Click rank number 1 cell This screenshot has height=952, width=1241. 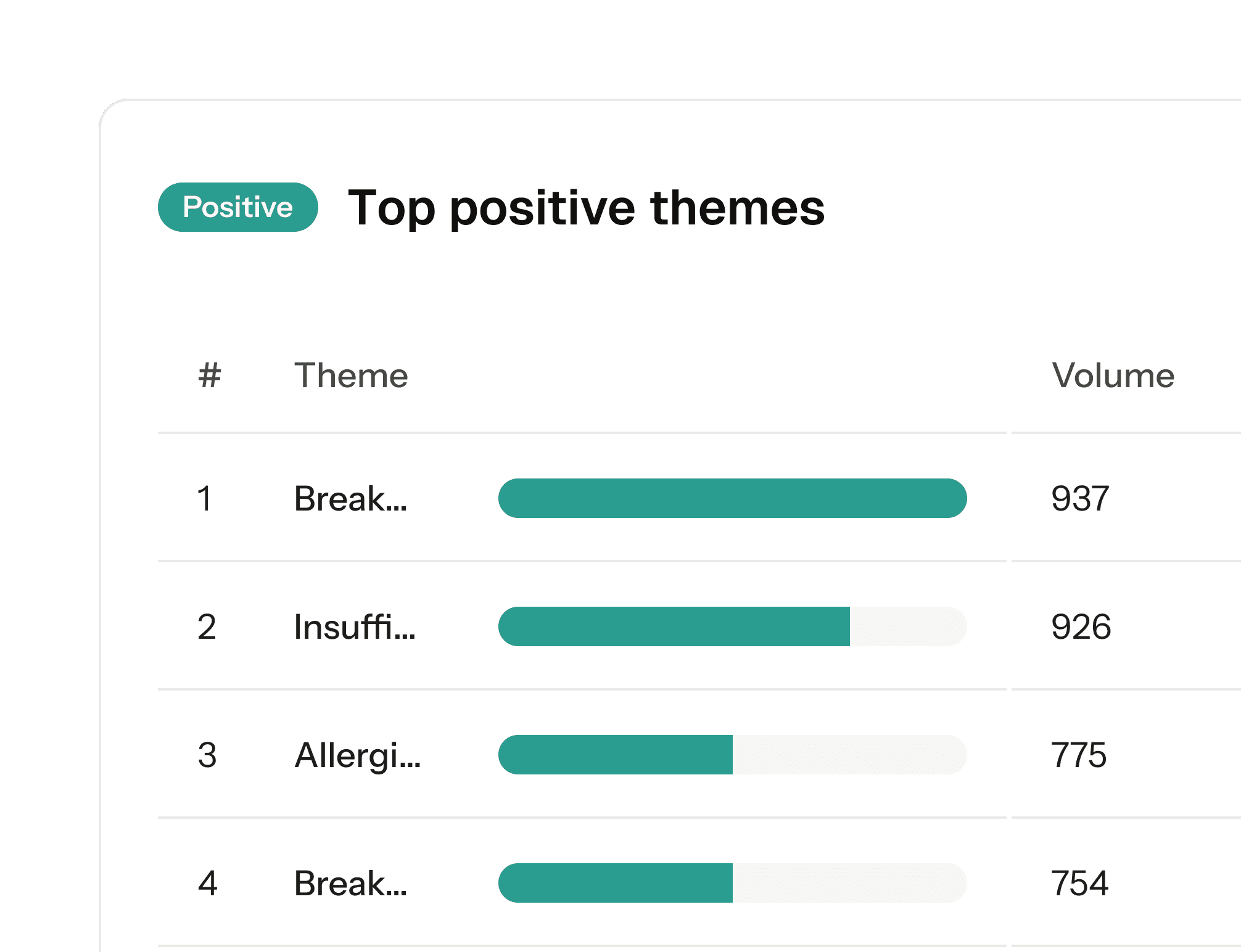(205, 498)
